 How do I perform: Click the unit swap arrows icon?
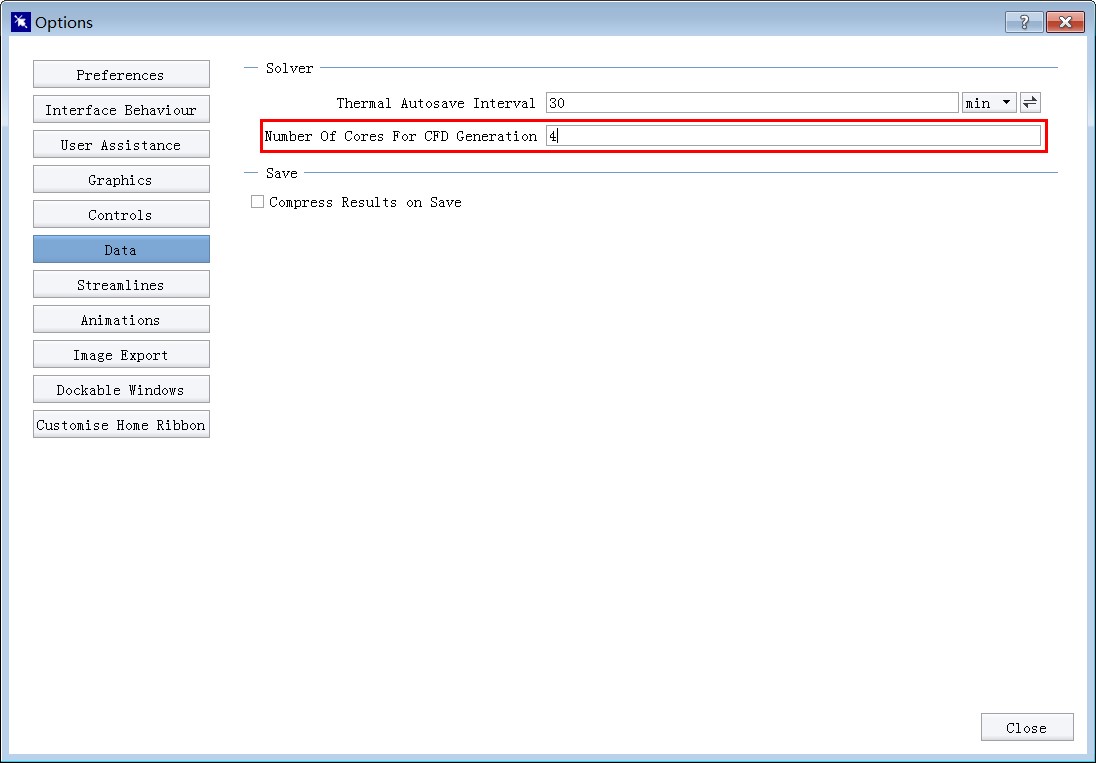tap(1030, 103)
